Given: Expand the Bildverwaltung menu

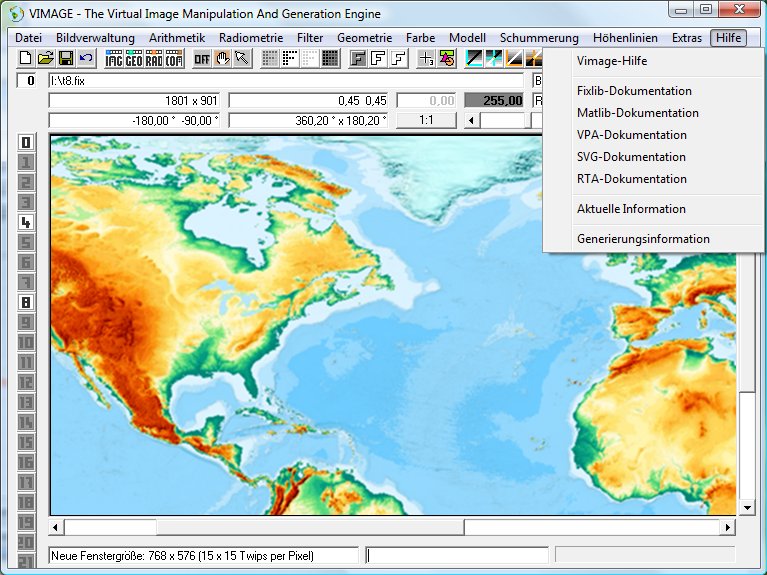Looking at the screenshot, I should pos(95,38).
